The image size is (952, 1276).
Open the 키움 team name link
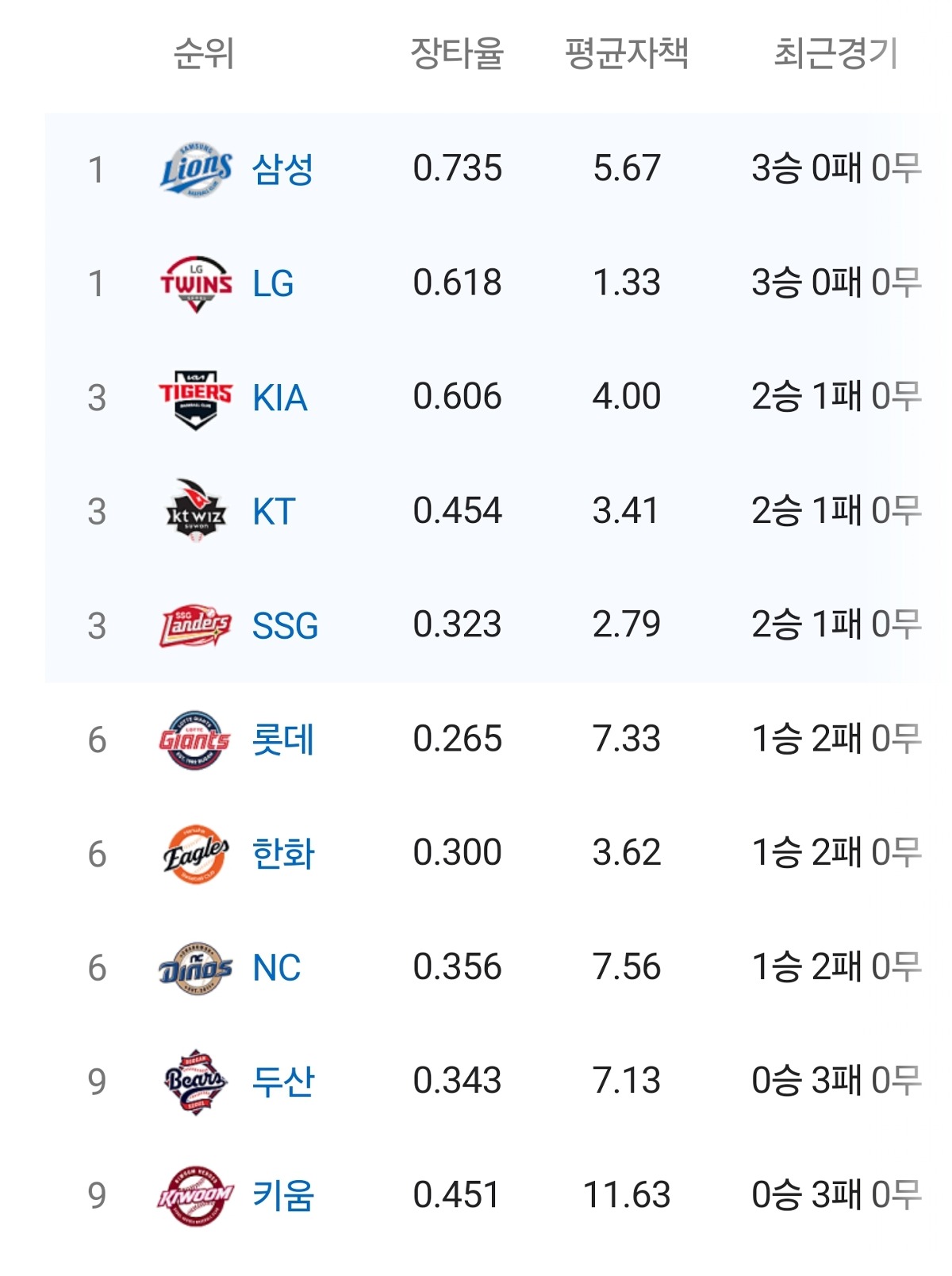tap(282, 1196)
